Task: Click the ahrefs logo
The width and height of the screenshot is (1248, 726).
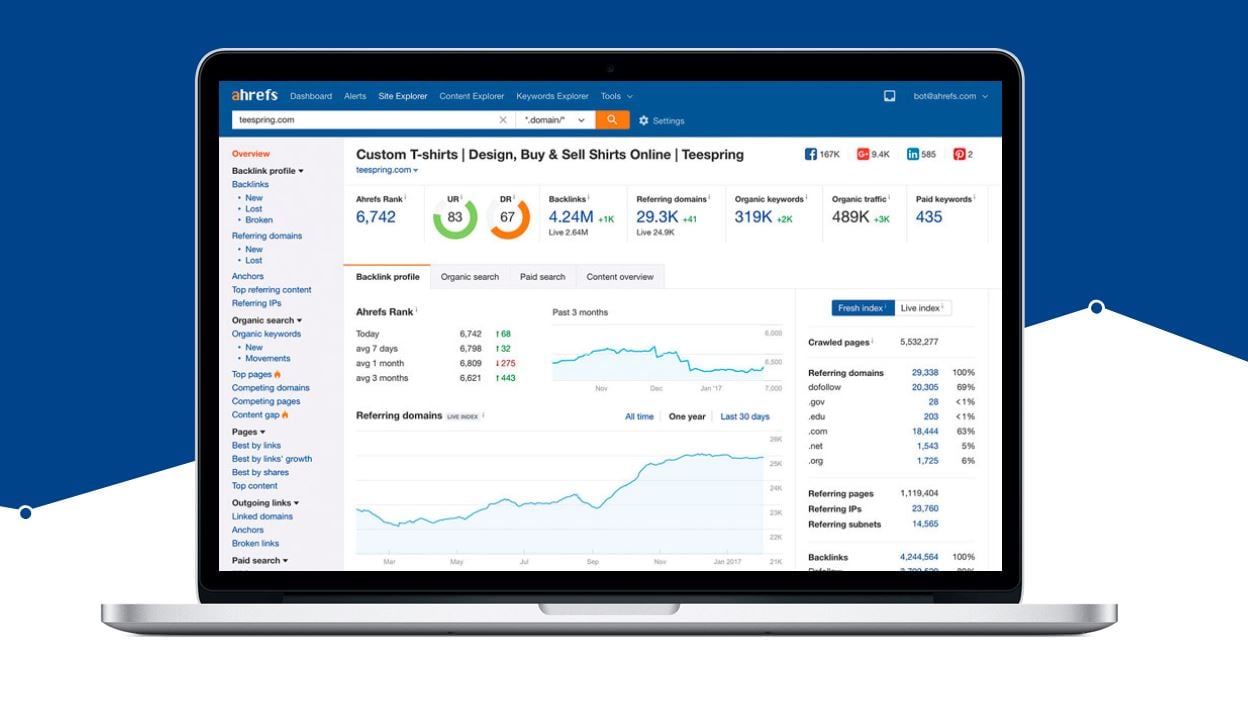Action: pos(255,95)
